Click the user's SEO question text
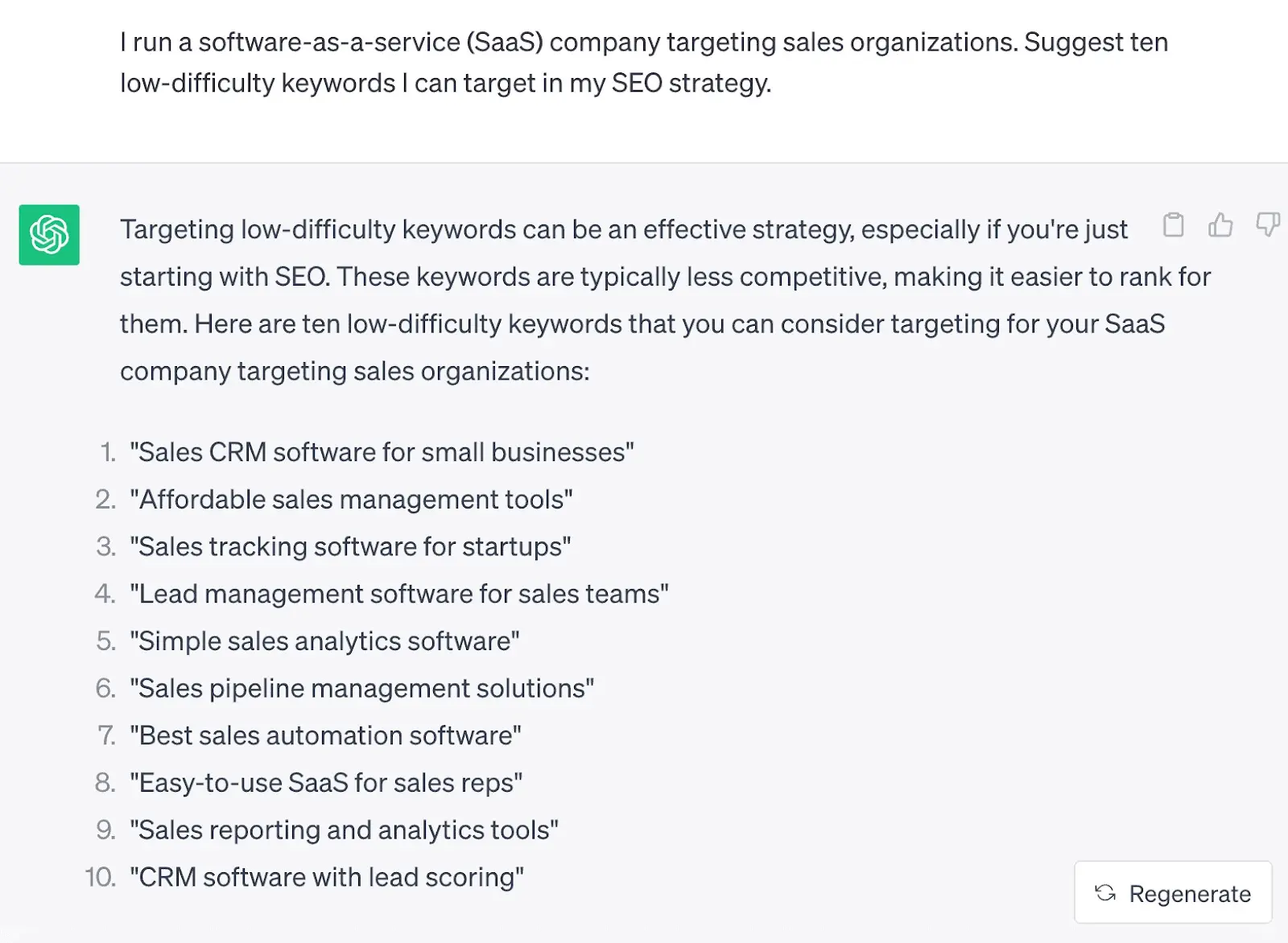1288x943 pixels. click(643, 62)
